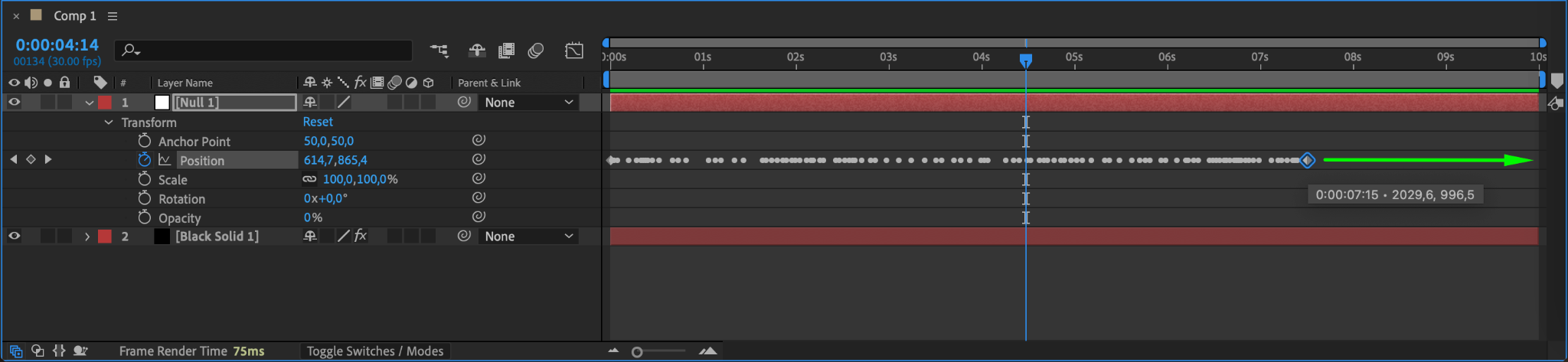Zoom out the timeline (small mountains)
The height and width of the screenshot is (362, 1568).
coord(613,351)
